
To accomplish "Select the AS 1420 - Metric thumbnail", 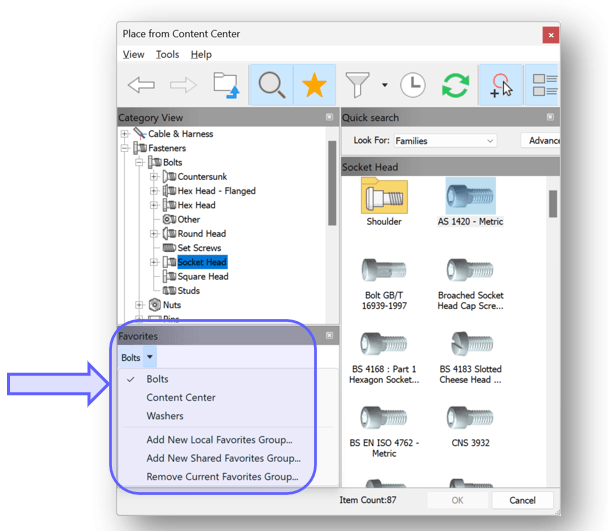I will click(470, 200).
